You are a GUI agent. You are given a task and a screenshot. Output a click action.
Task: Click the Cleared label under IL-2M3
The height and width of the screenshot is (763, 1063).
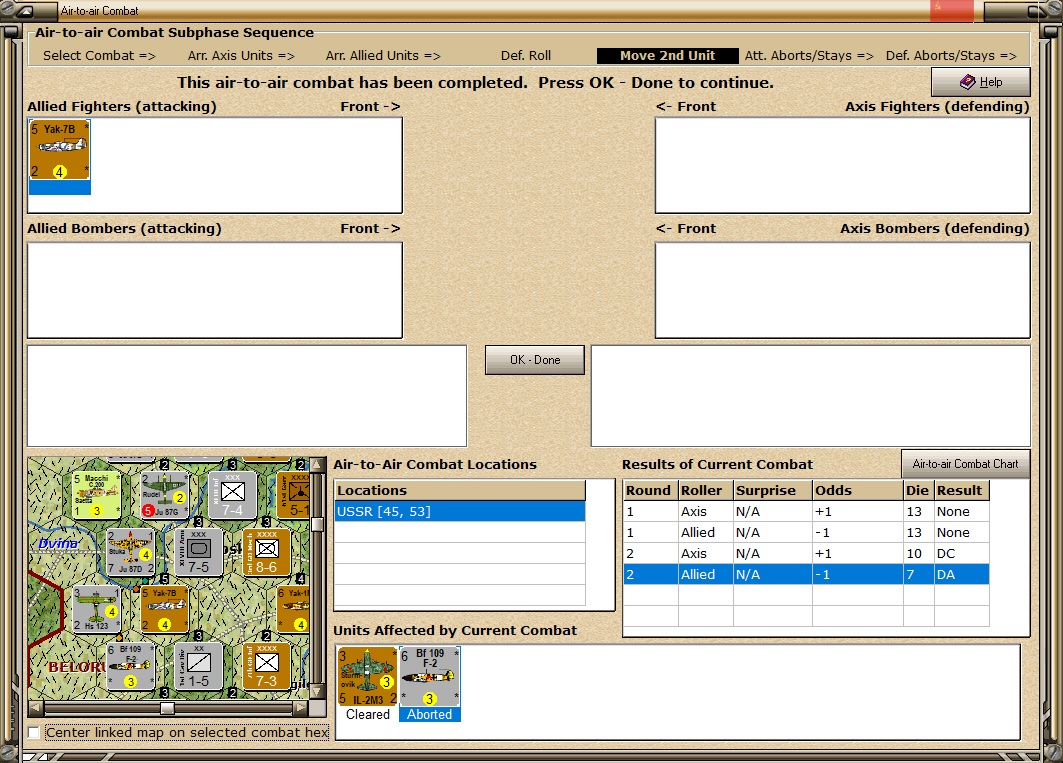[x=368, y=714]
